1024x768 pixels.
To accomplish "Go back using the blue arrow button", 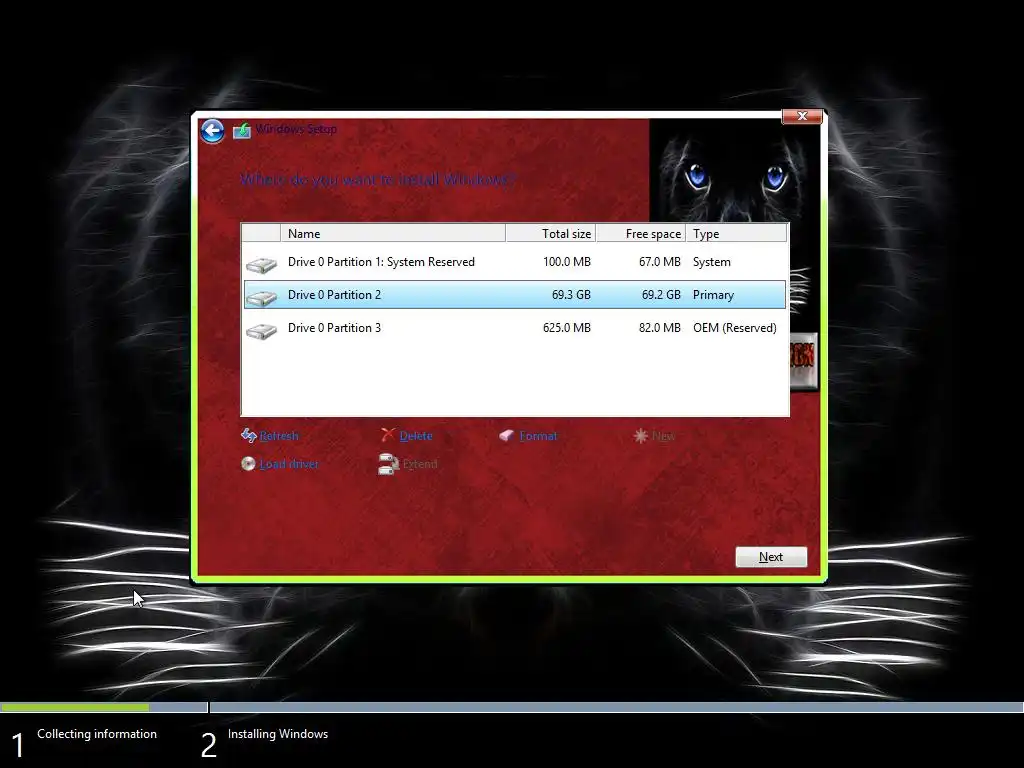I will [212, 131].
